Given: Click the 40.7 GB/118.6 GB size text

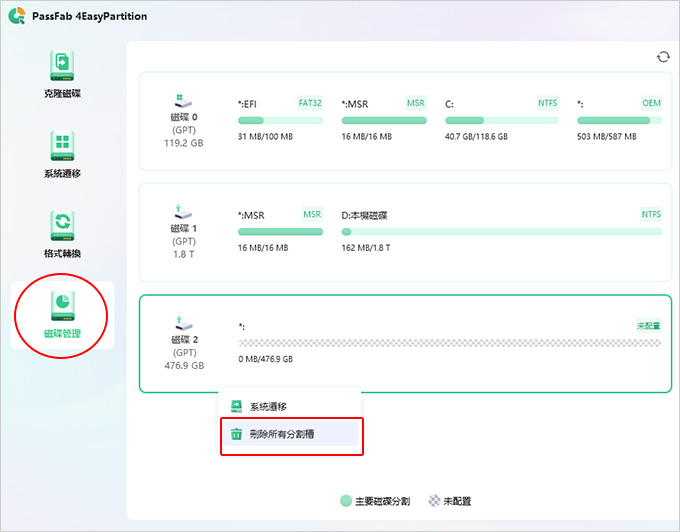Looking at the screenshot, I should click(x=476, y=137).
